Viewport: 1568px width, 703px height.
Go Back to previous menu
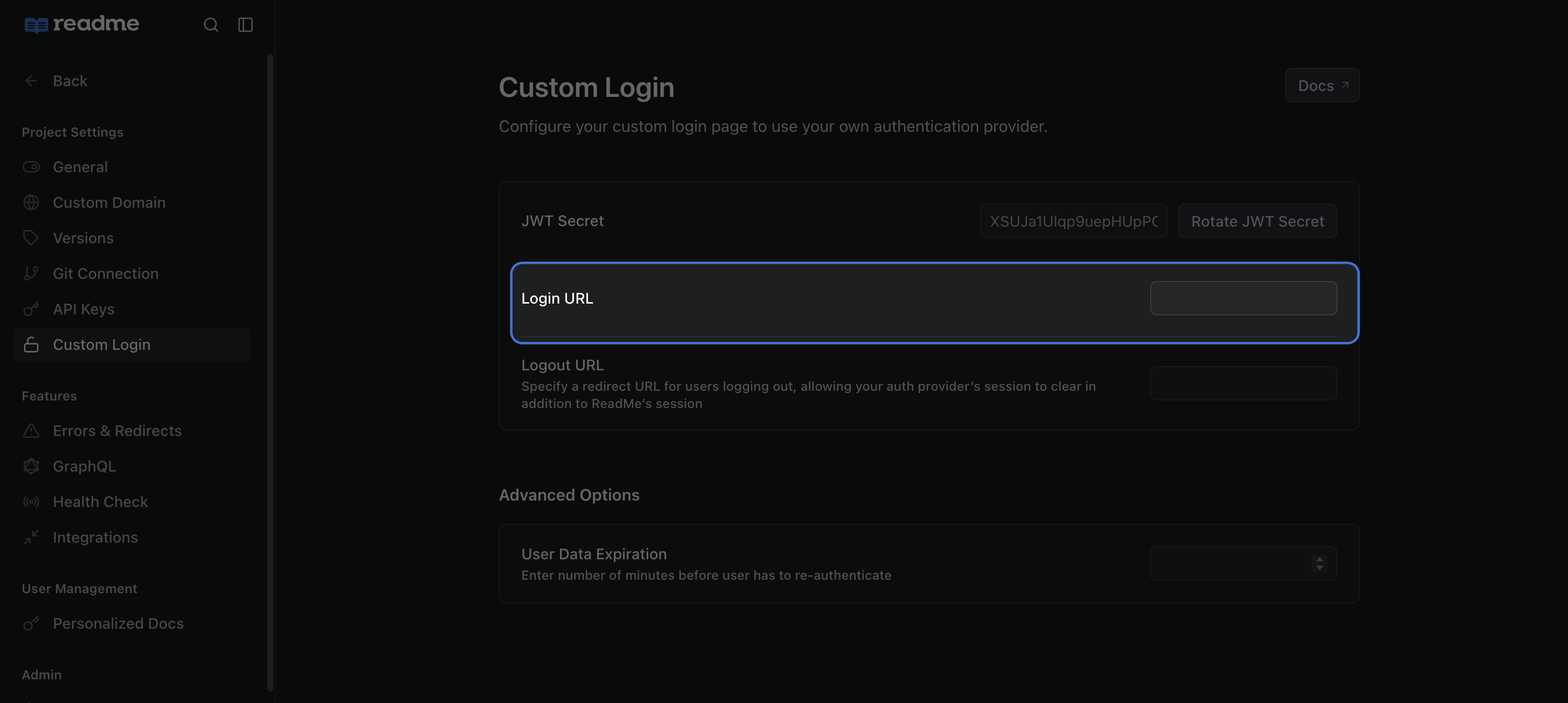point(131,81)
